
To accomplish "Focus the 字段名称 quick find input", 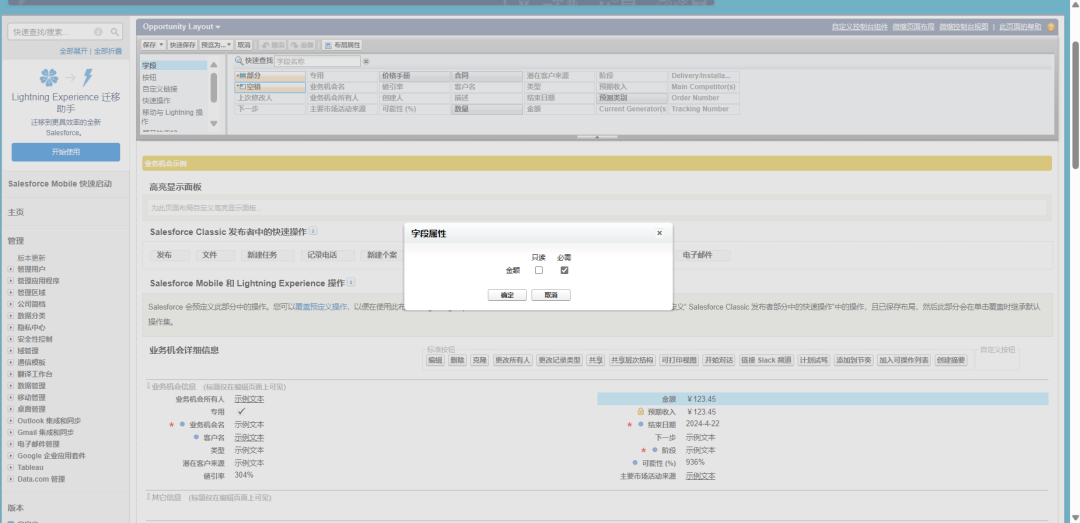I will pyautogui.click(x=317, y=61).
